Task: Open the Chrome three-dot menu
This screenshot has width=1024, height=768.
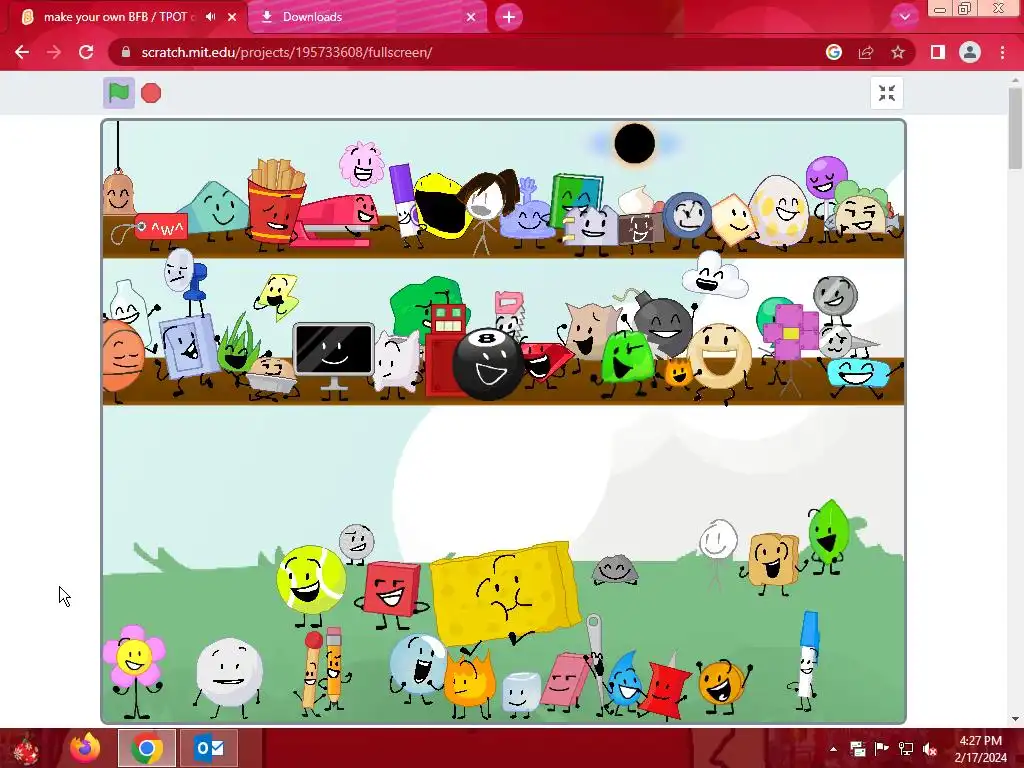Action: [x=1002, y=52]
